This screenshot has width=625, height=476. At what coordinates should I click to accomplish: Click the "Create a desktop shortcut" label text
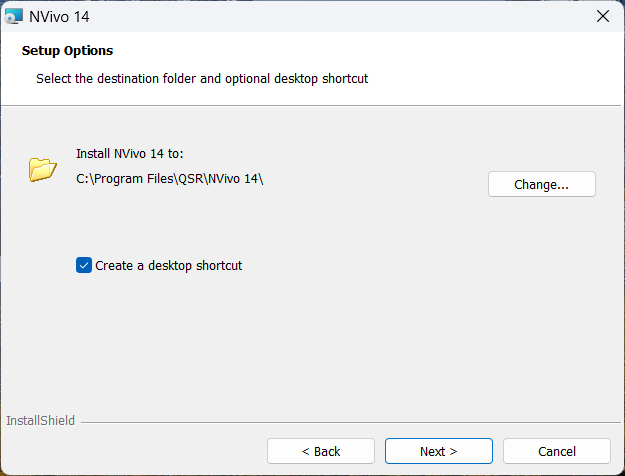(168, 266)
